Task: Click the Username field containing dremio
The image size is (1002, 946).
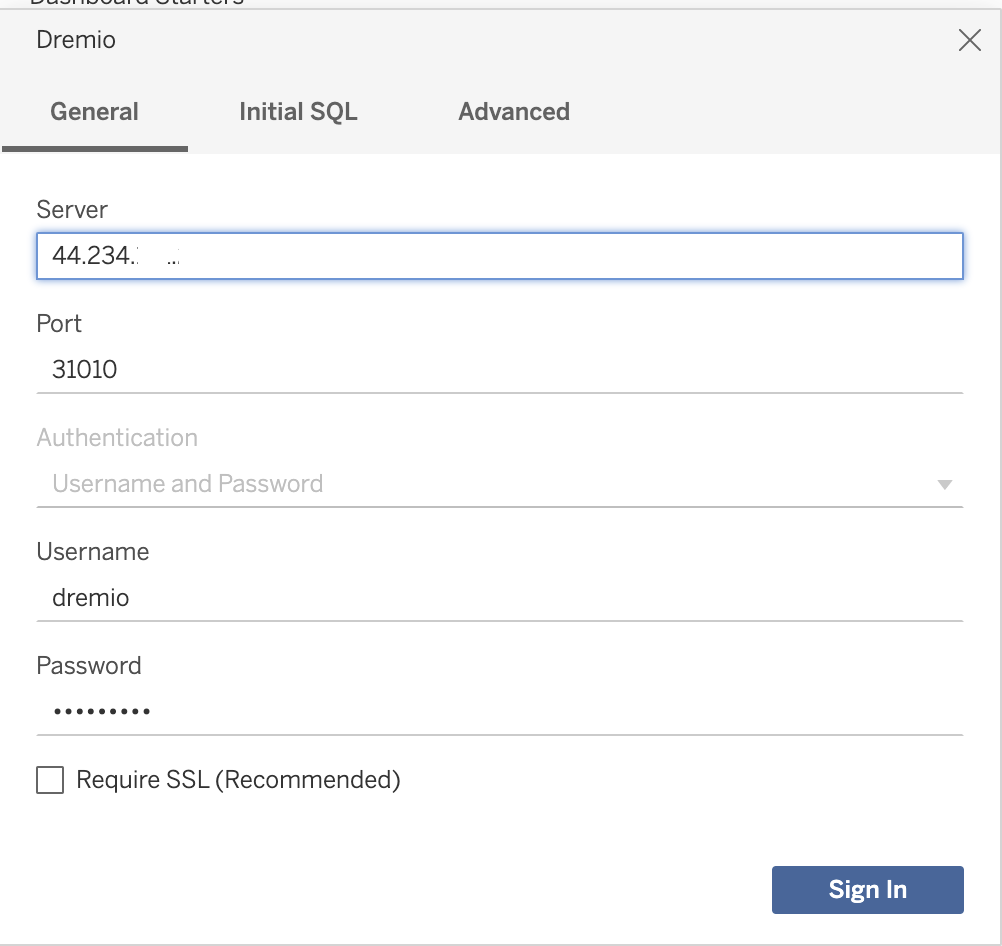Action: pos(500,598)
